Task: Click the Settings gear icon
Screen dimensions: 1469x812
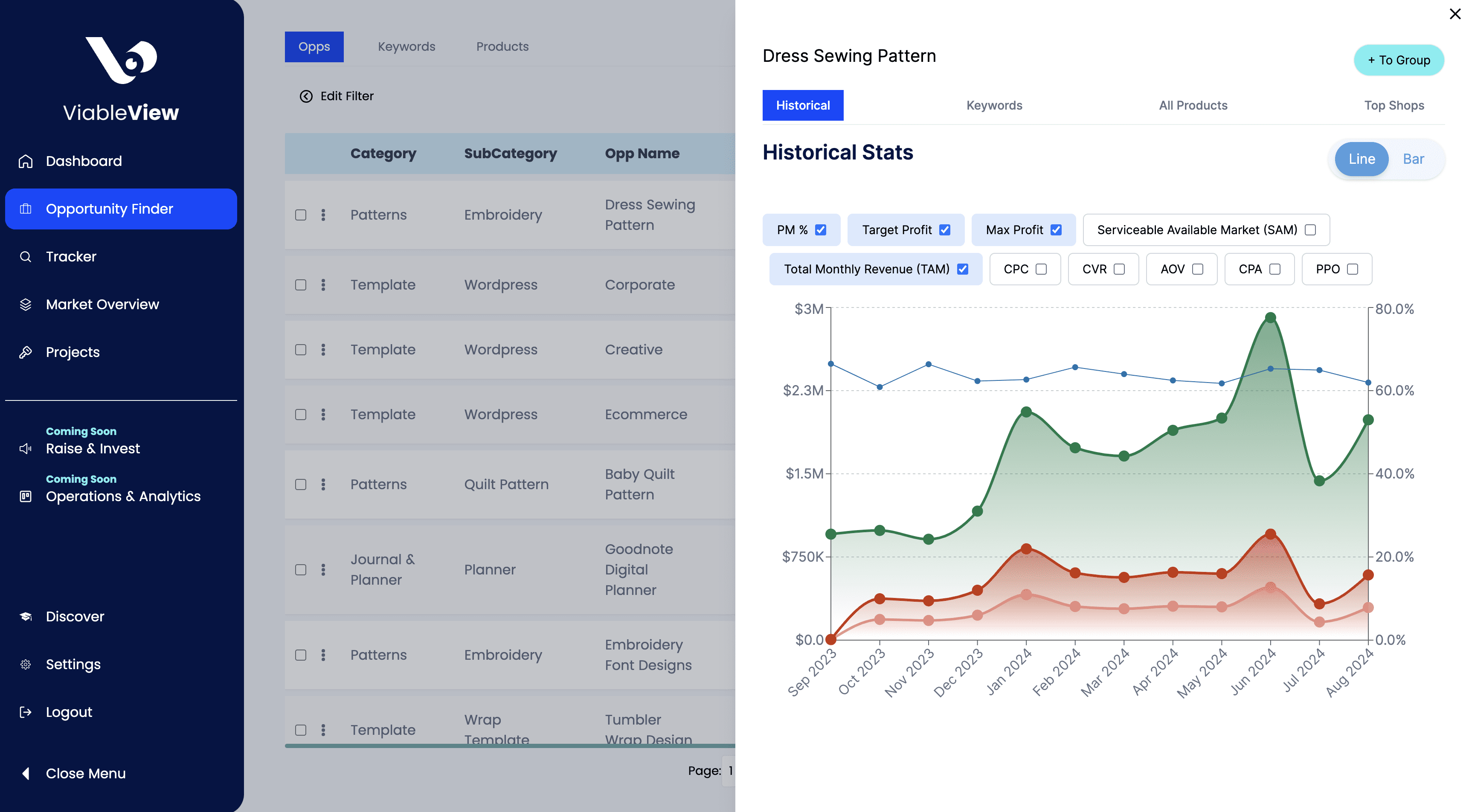Action: point(26,664)
